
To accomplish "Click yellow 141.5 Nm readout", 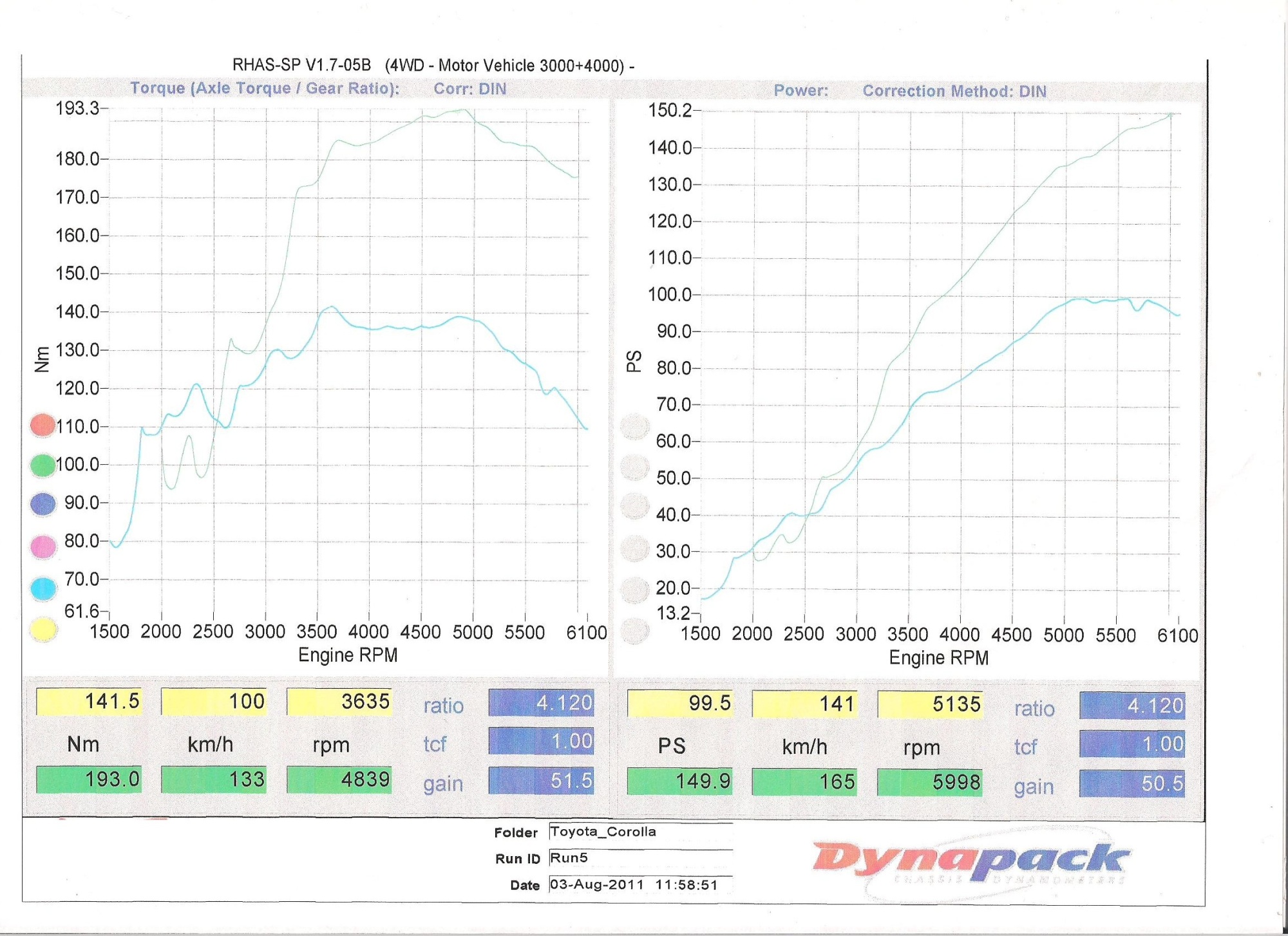I will [x=89, y=702].
